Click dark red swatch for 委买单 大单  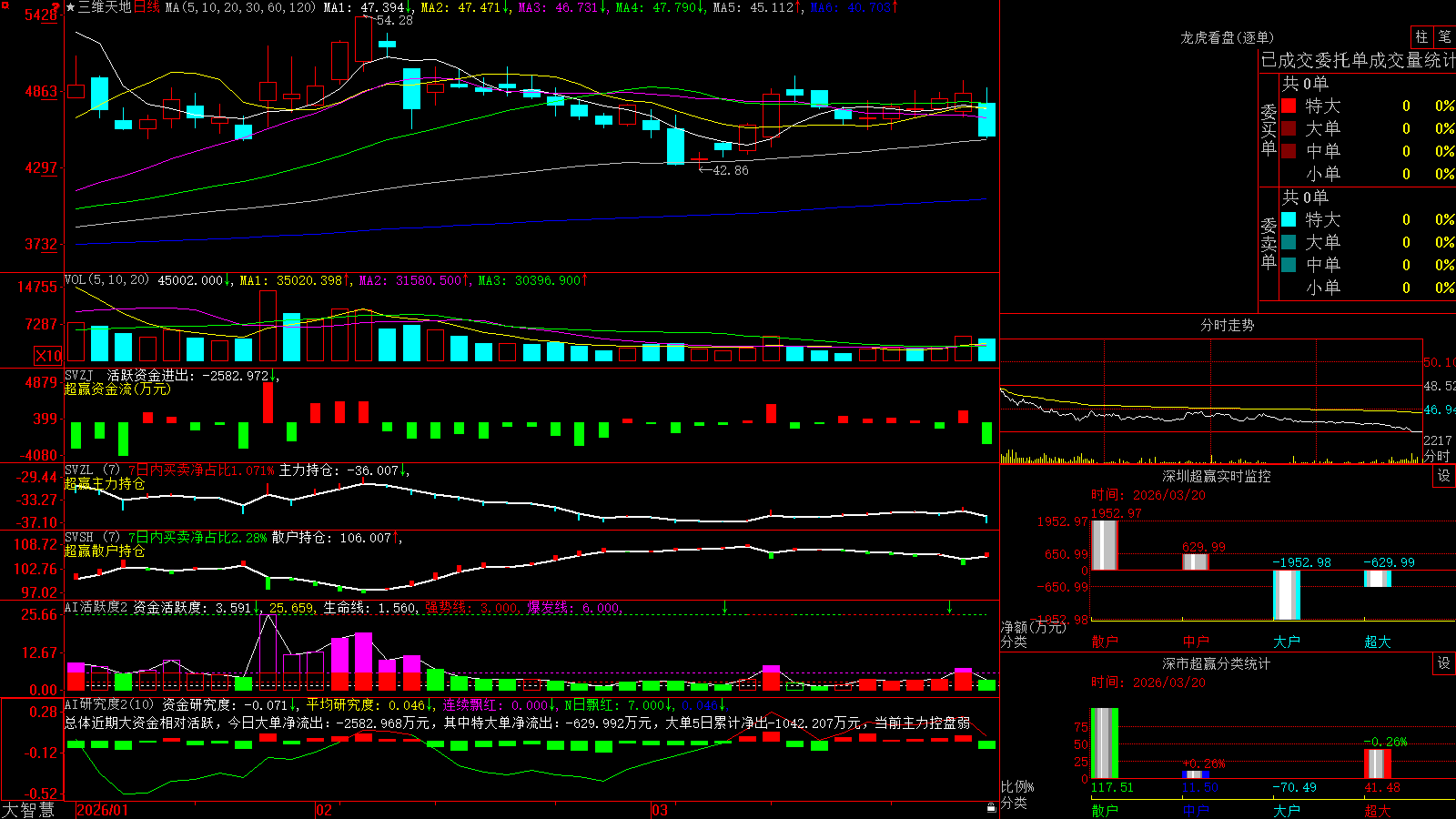[x=1289, y=128]
